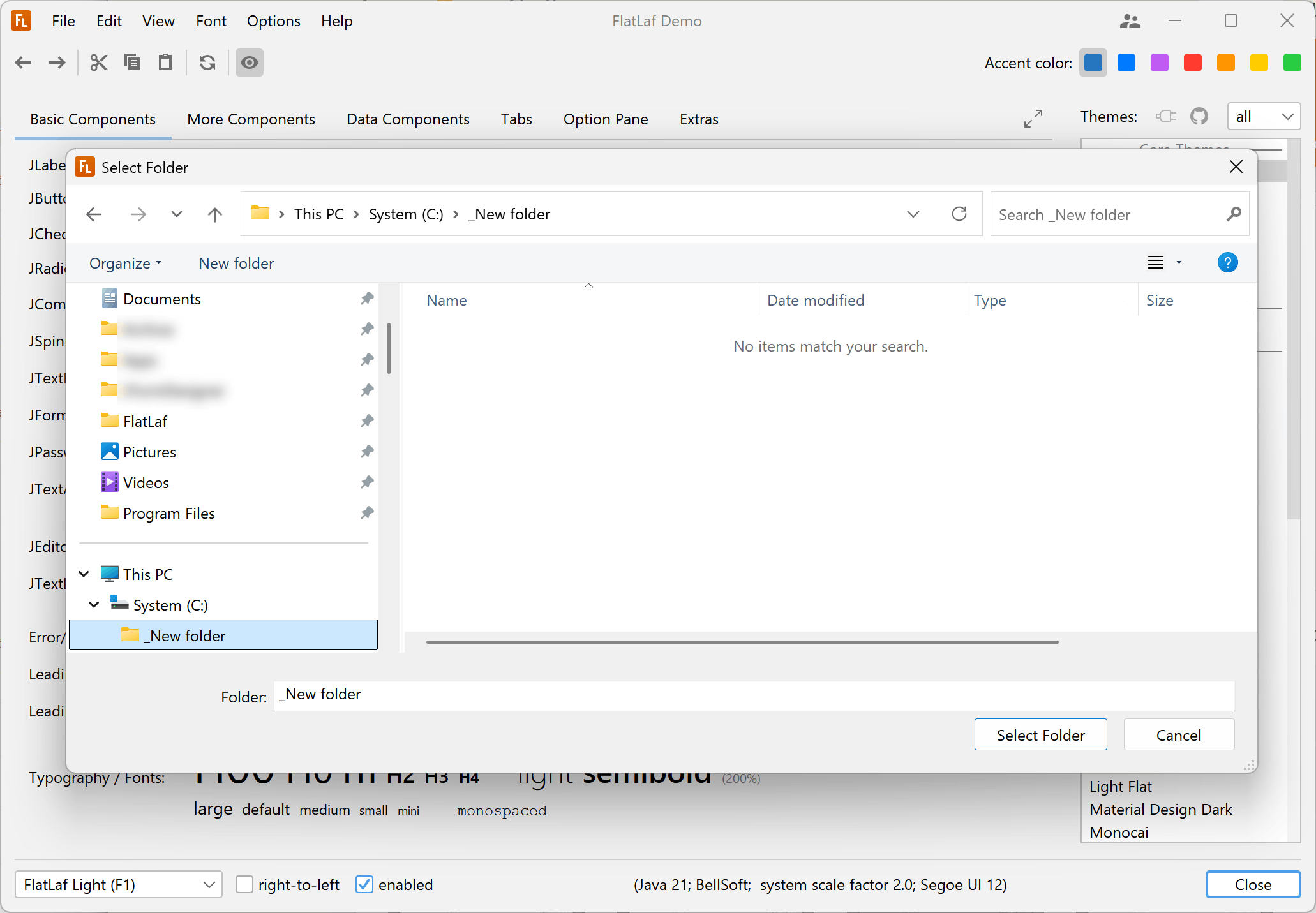Click pin icon next to Program Files
The height and width of the screenshot is (913, 1316).
pyautogui.click(x=367, y=512)
